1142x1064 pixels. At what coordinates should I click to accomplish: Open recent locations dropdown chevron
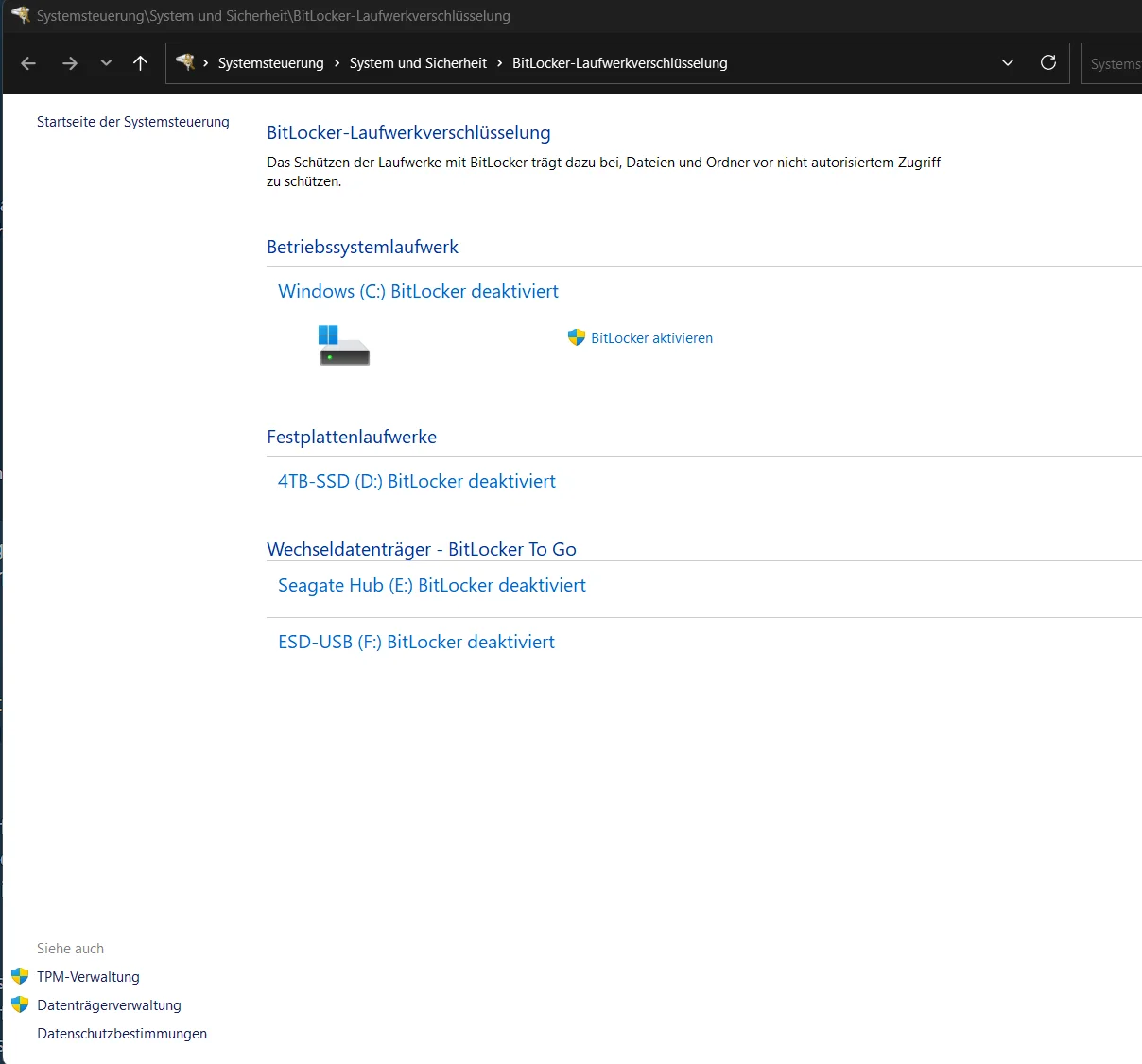point(106,63)
